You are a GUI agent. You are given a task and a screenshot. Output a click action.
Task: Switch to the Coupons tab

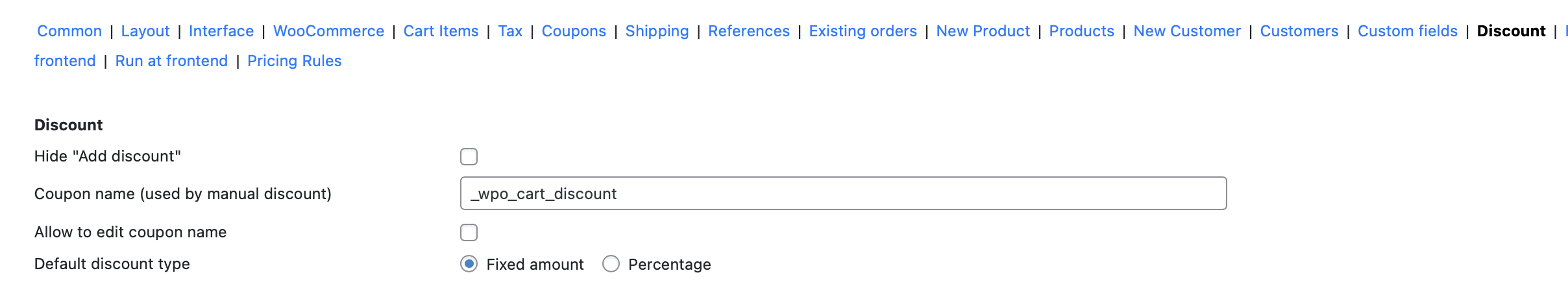pyautogui.click(x=574, y=31)
